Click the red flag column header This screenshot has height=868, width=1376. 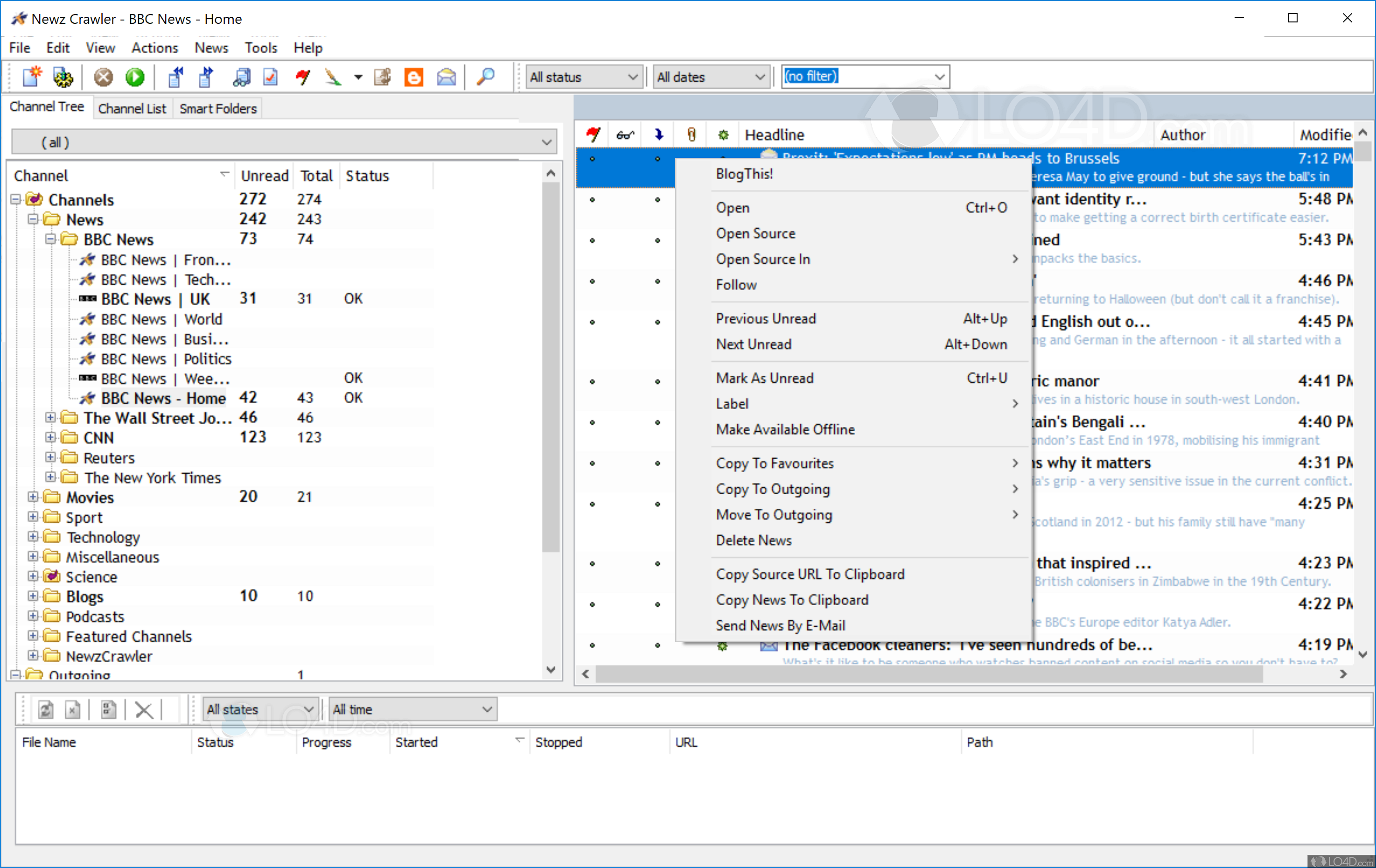[x=593, y=135]
